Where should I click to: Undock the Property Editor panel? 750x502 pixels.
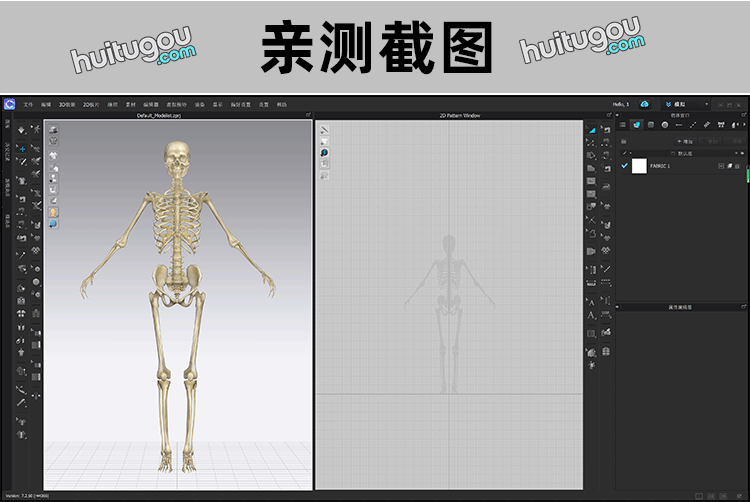(x=743, y=306)
